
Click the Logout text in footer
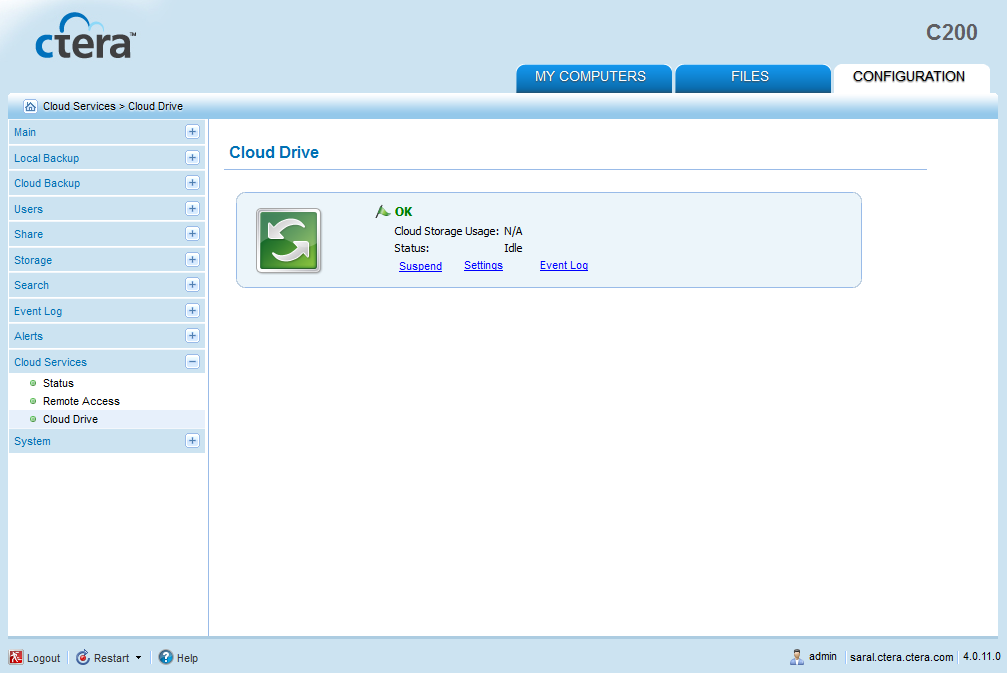click(x=44, y=658)
